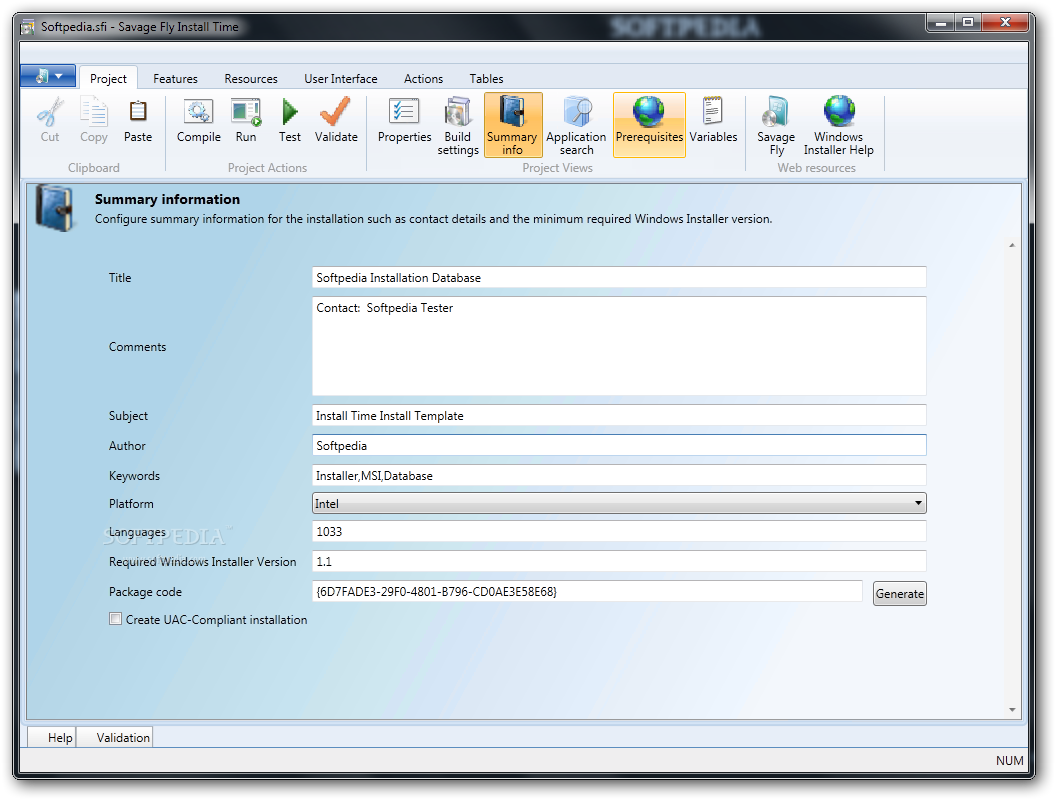
Task: Click the Paste clipboard icon
Action: coord(138,112)
